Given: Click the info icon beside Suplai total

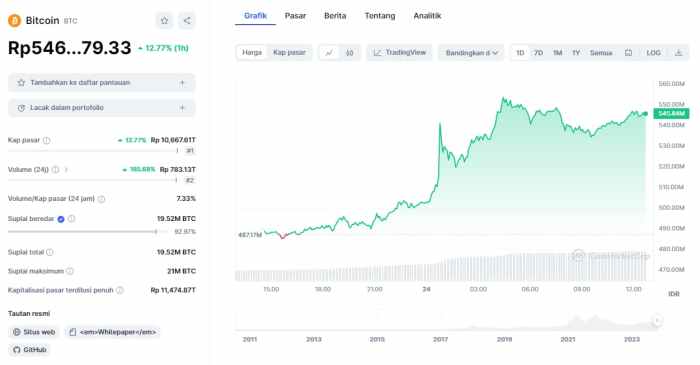Looking at the screenshot, I should click(50, 252).
